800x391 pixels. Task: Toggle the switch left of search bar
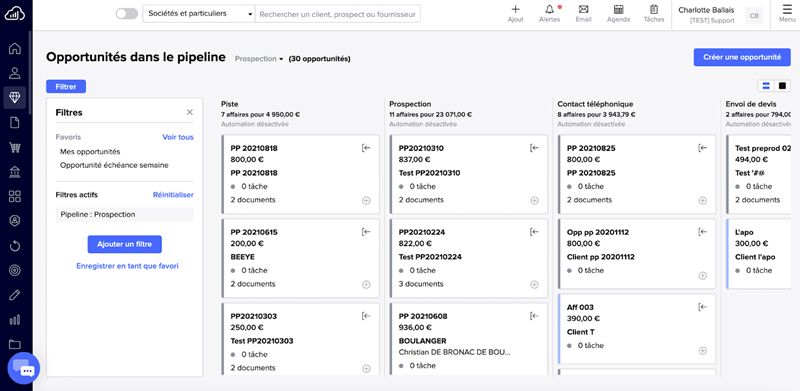coord(127,14)
